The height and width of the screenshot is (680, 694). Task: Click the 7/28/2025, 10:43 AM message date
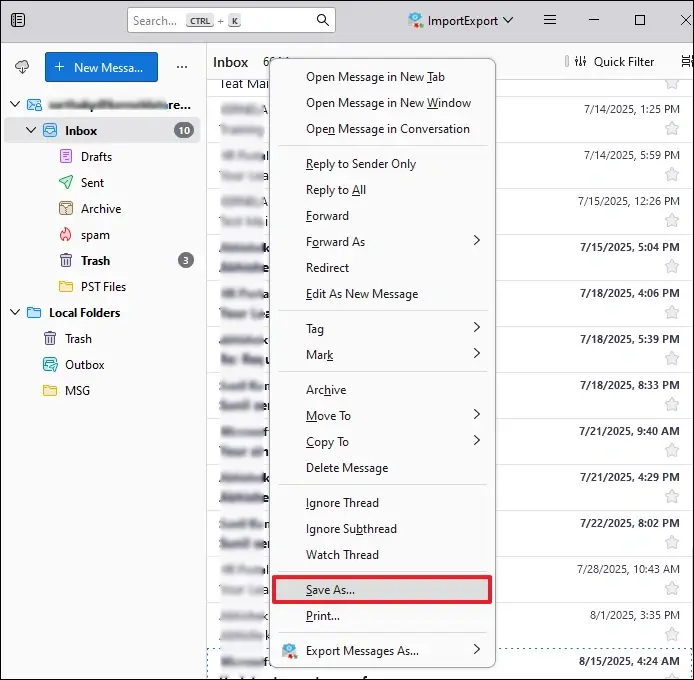pos(628,569)
